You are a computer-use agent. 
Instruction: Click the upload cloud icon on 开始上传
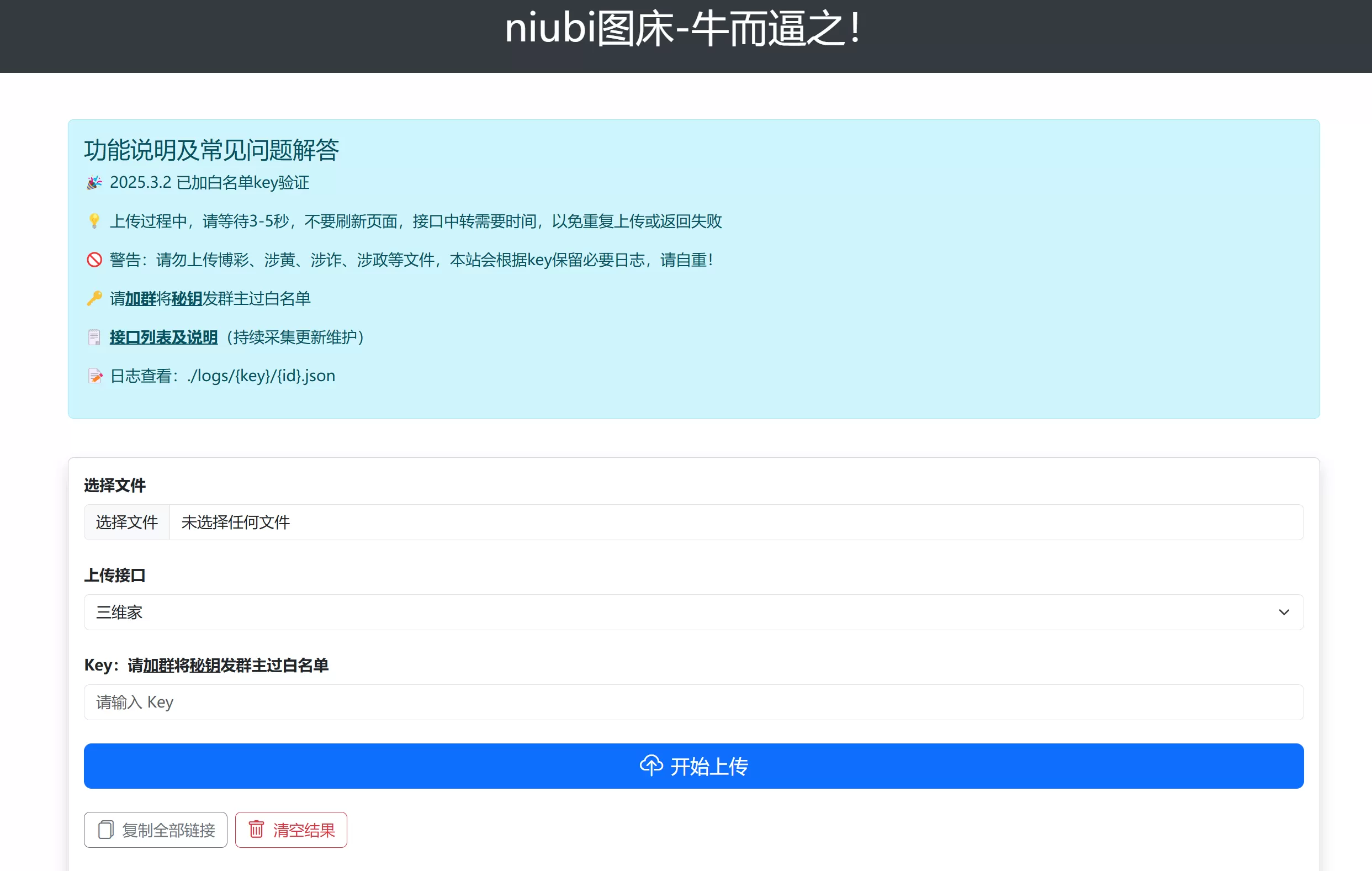(x=653, y=766)
